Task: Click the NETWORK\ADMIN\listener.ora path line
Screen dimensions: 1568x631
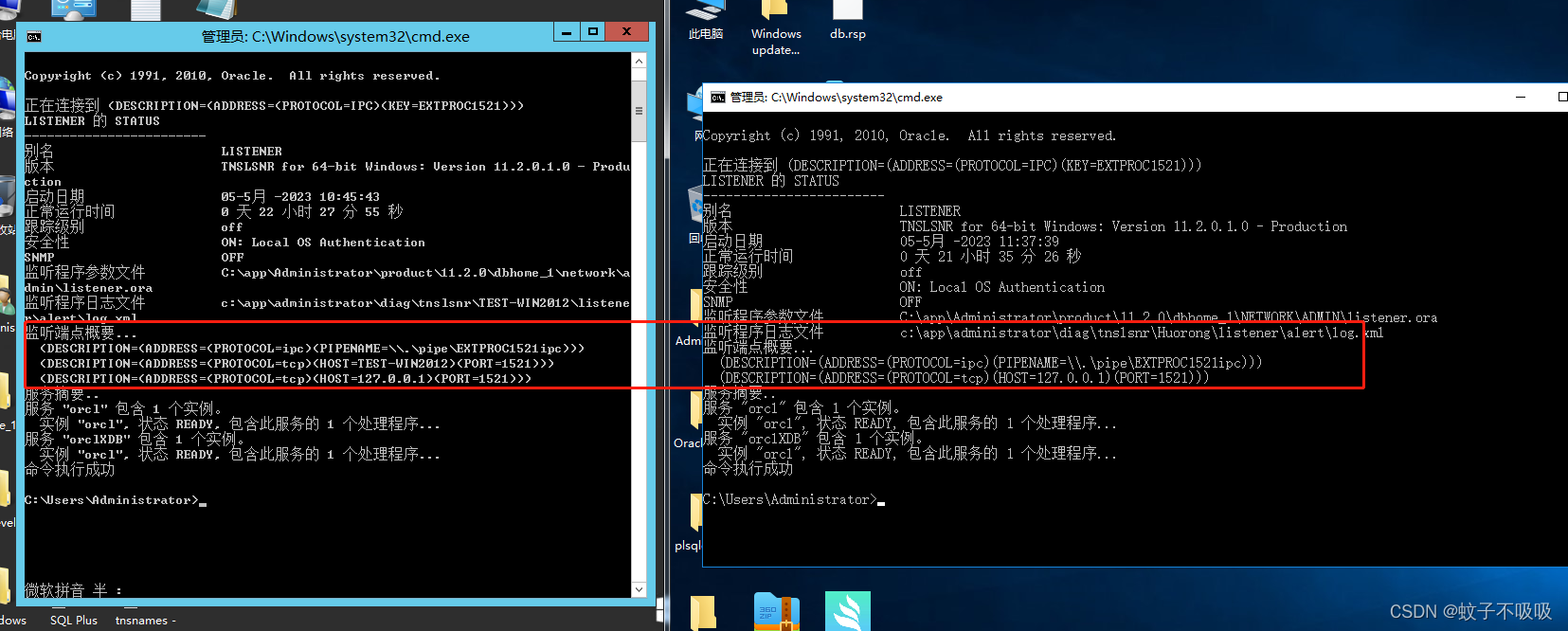Action: (1168, 317)
